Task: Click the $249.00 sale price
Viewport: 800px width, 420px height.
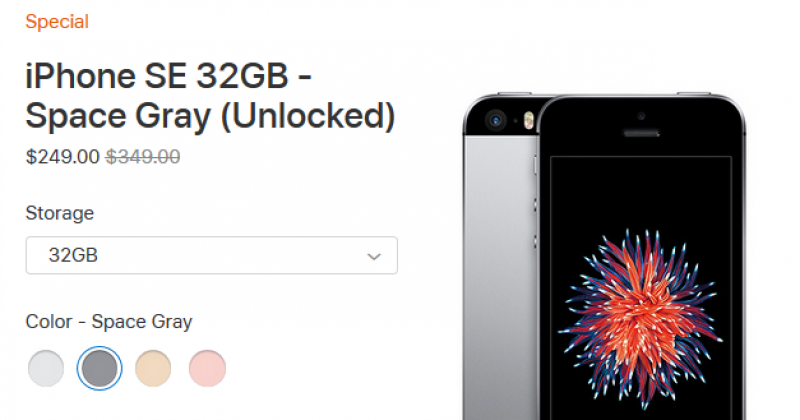Action: [x=63, y=157]
